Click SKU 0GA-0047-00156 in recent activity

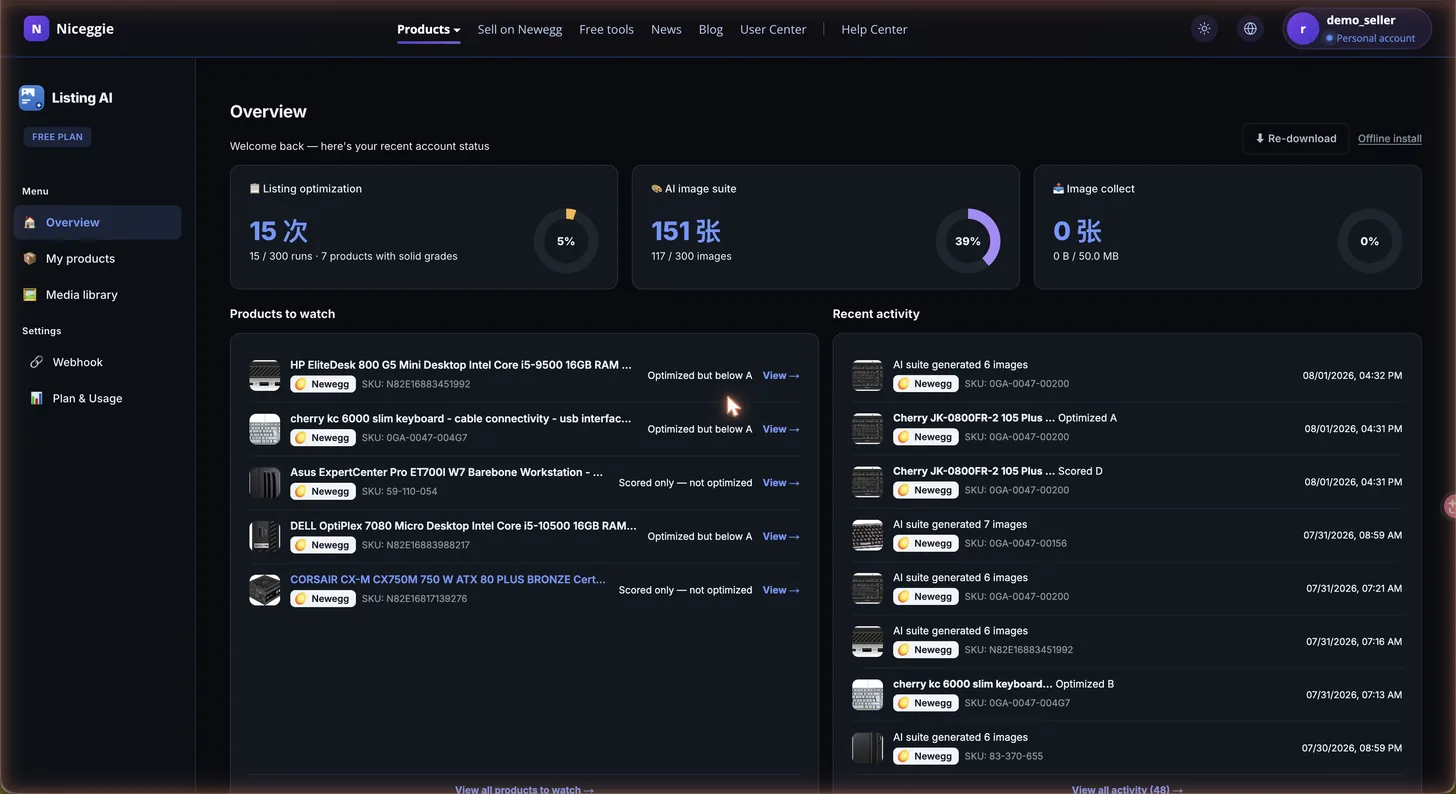pyautogui.click(x=1017, y=543)
